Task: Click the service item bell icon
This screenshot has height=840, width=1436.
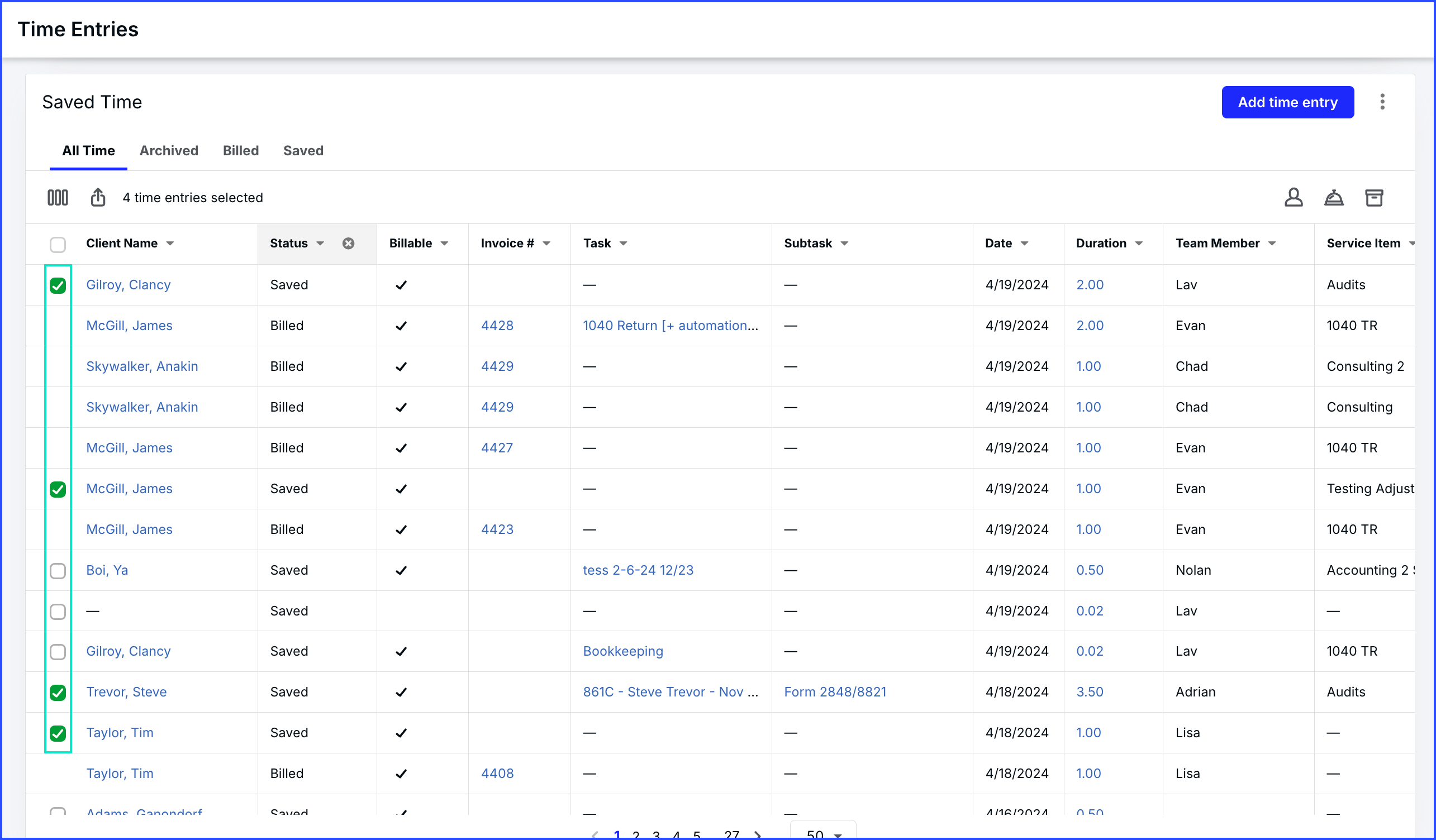Action: [1334, 198]
